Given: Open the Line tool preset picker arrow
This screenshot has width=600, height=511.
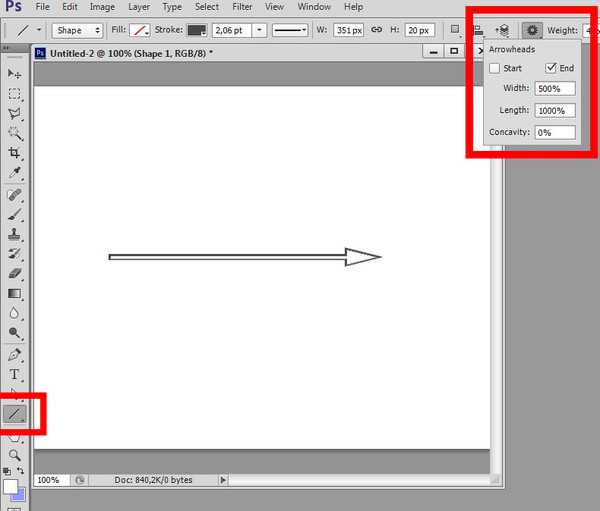Looking at the screenshot, I should pyautogui.click(x=39, y=29).
